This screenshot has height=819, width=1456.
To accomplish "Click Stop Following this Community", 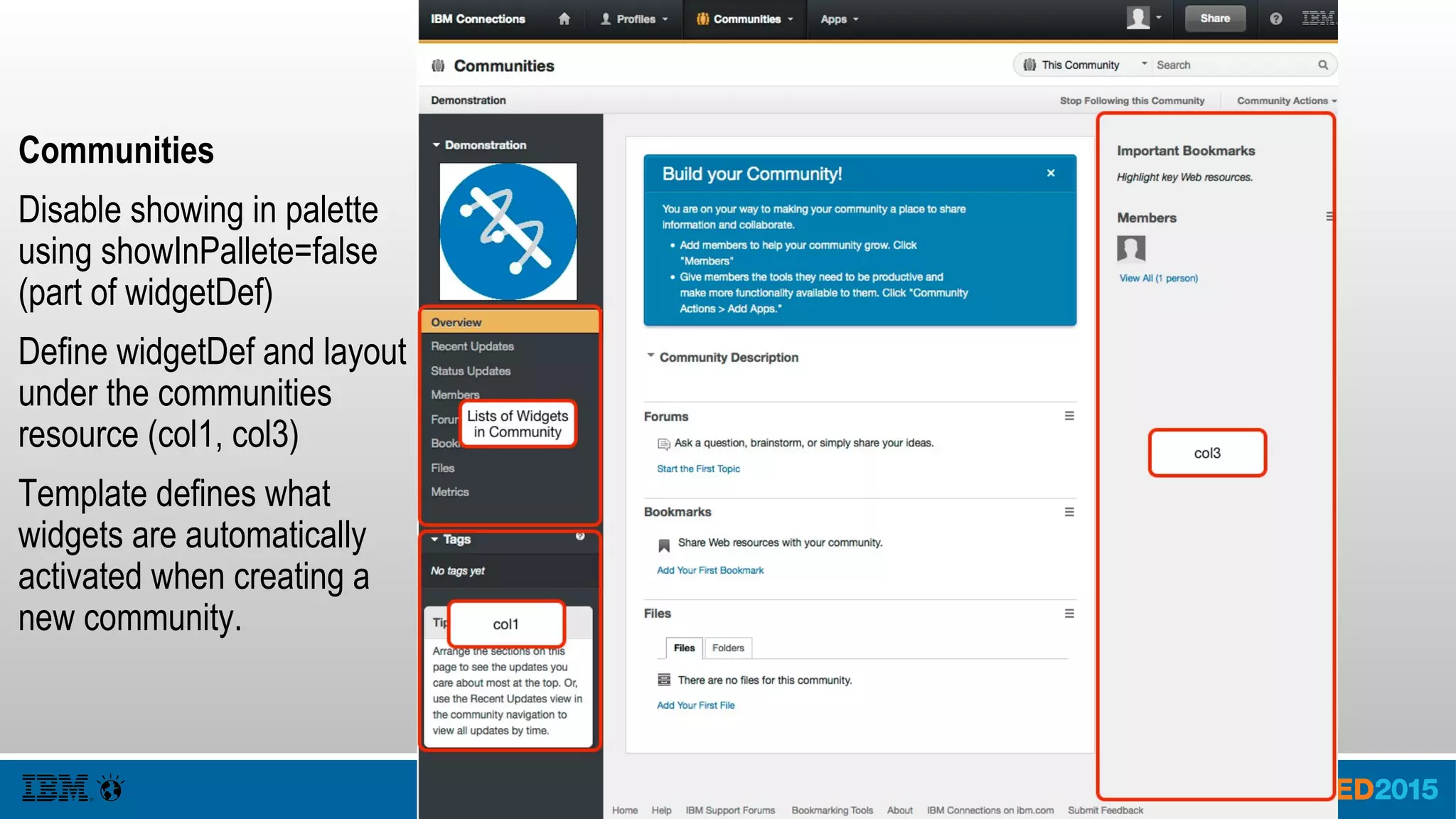I will click(x=1132, y=101).
